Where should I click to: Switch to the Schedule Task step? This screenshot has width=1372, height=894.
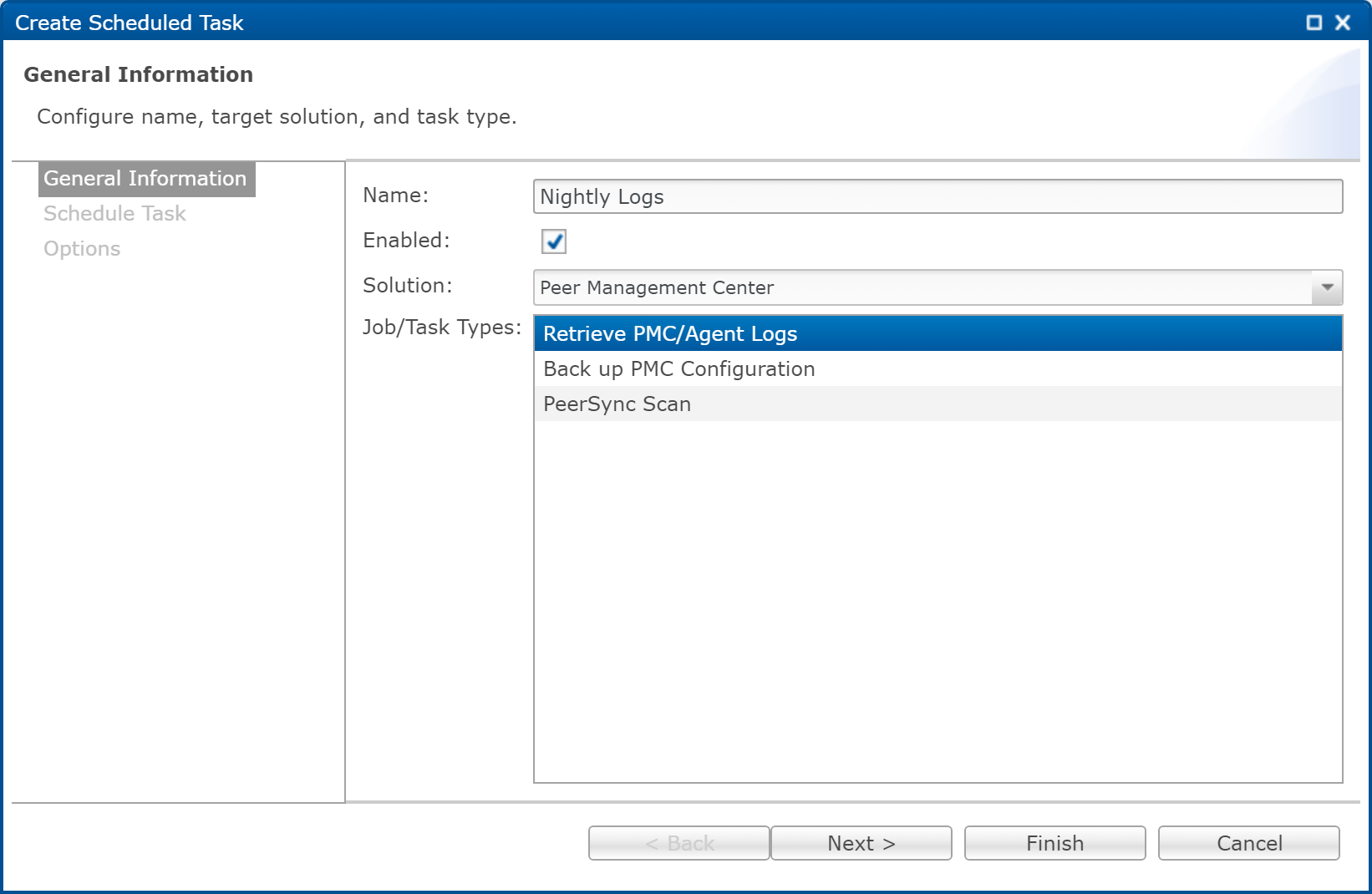(x=114, y=213)
